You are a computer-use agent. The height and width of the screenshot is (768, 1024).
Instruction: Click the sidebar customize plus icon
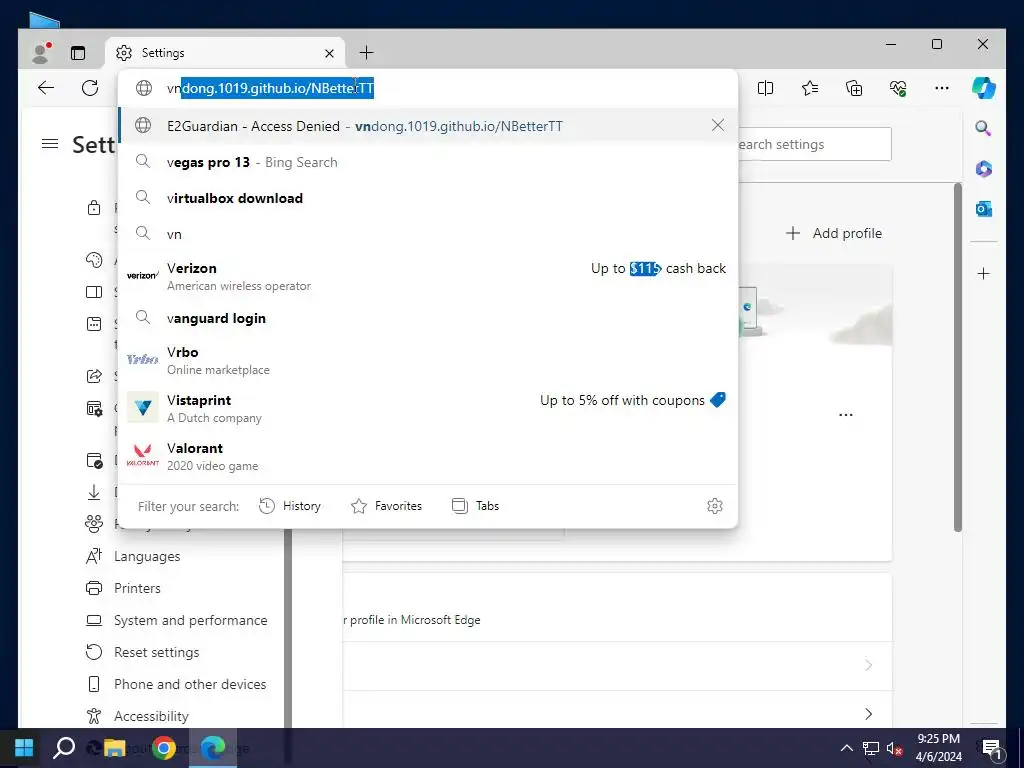point(984,274)
